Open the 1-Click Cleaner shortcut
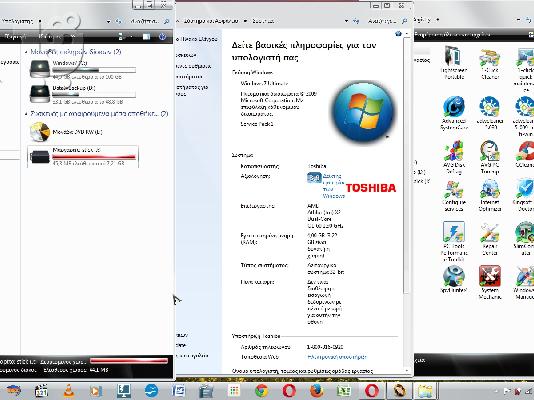This screenshot has height=400, width=534. pyautogui.click(x=490, y=64)
